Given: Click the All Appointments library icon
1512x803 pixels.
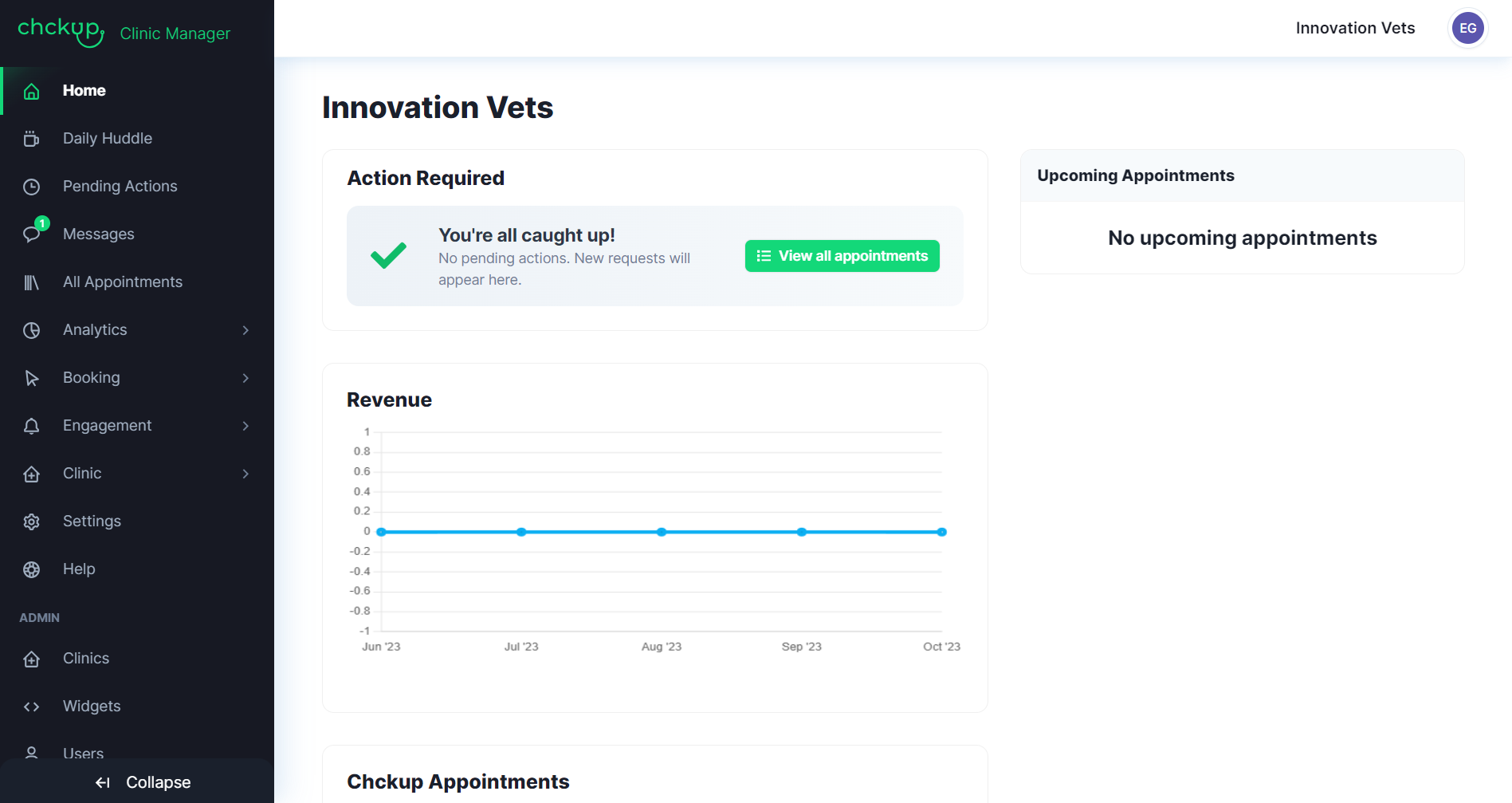Looking at the screenshot, I should 32,282.
